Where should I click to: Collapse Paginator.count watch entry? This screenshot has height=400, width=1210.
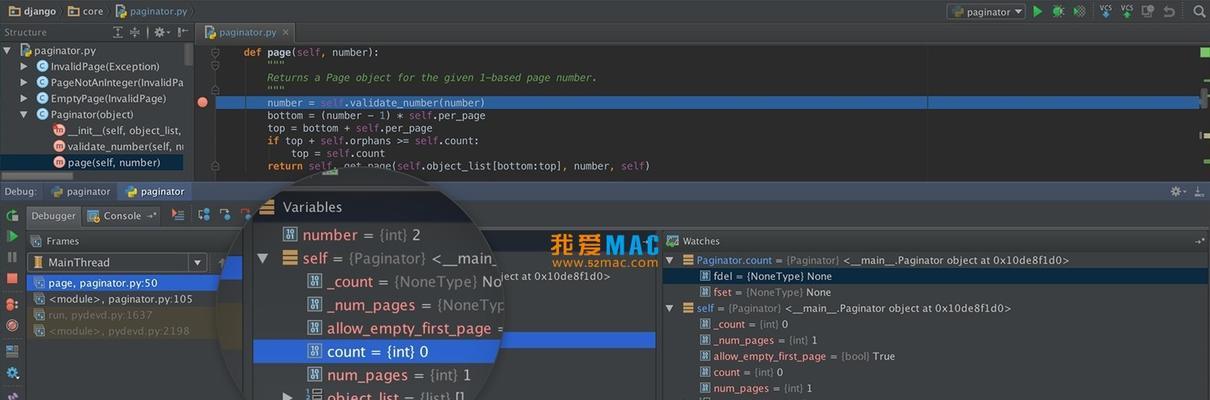pos(670,260)
